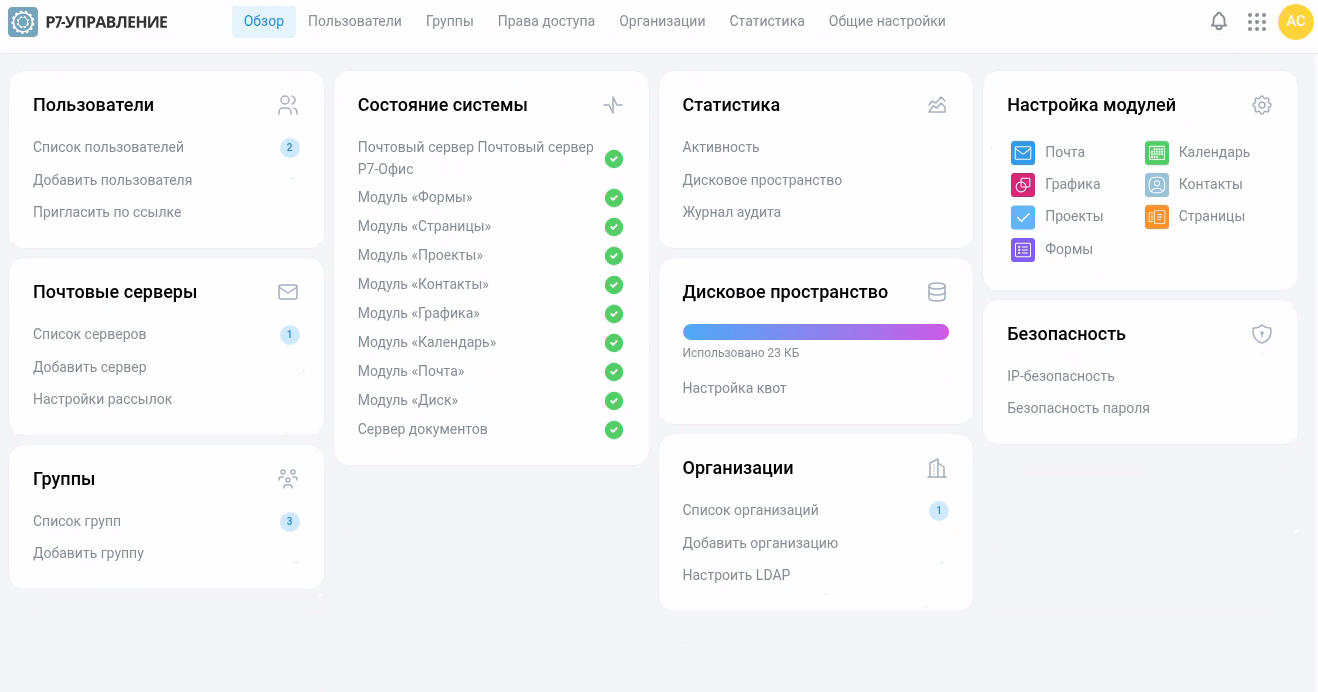Open Безопасность пароля link
The image size is (1318, 692).
(1078, 408)
